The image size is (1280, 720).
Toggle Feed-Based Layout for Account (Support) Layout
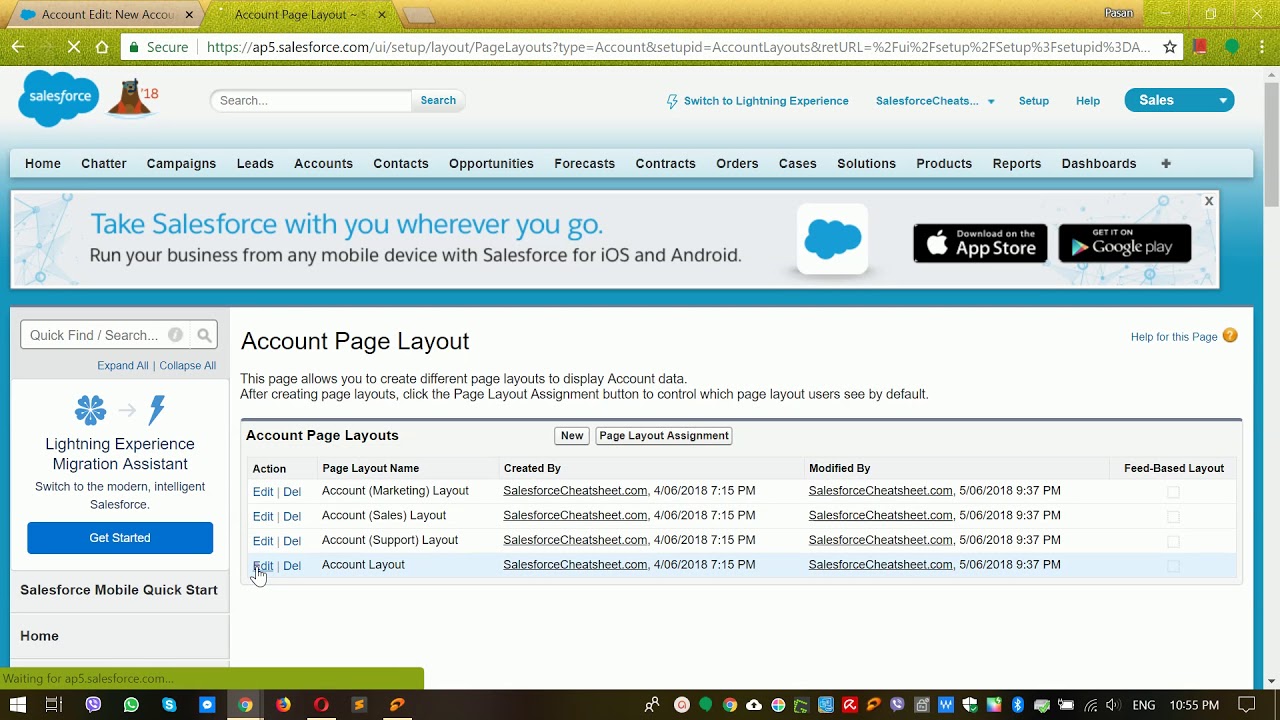pos(1173,541)
